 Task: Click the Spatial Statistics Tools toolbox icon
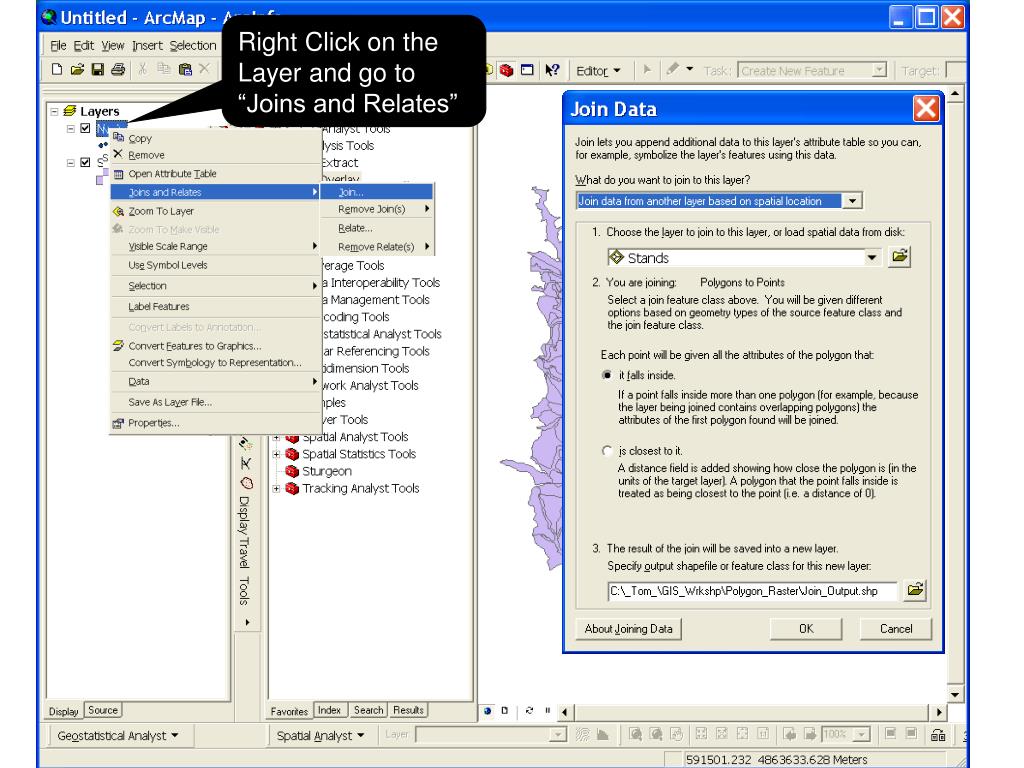coord(292,454)
